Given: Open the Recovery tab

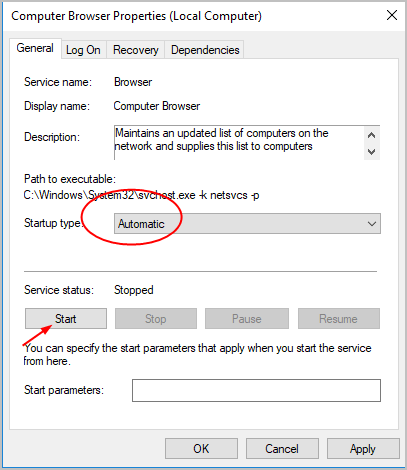Looking at the screenshot, I should 136,50.
